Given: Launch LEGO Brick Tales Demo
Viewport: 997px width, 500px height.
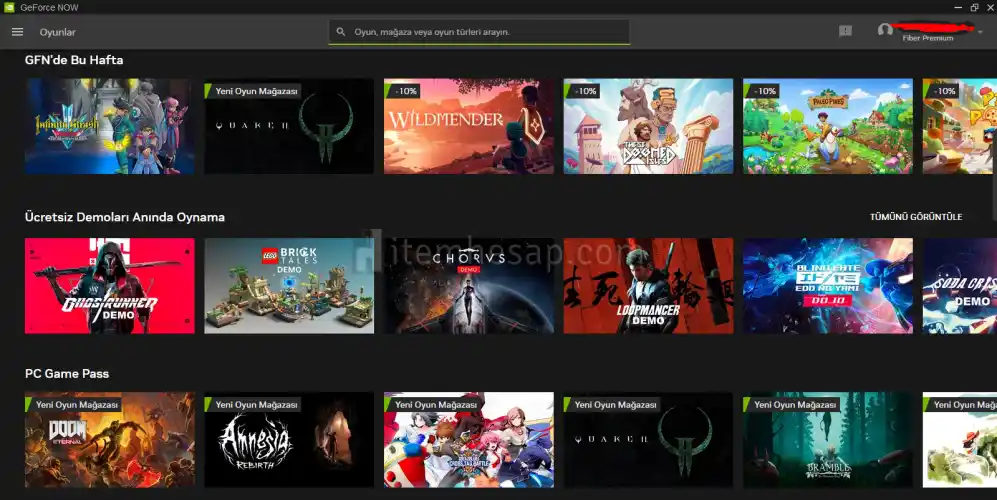Looking at the screenshot, I should click(x=289, y=285).
